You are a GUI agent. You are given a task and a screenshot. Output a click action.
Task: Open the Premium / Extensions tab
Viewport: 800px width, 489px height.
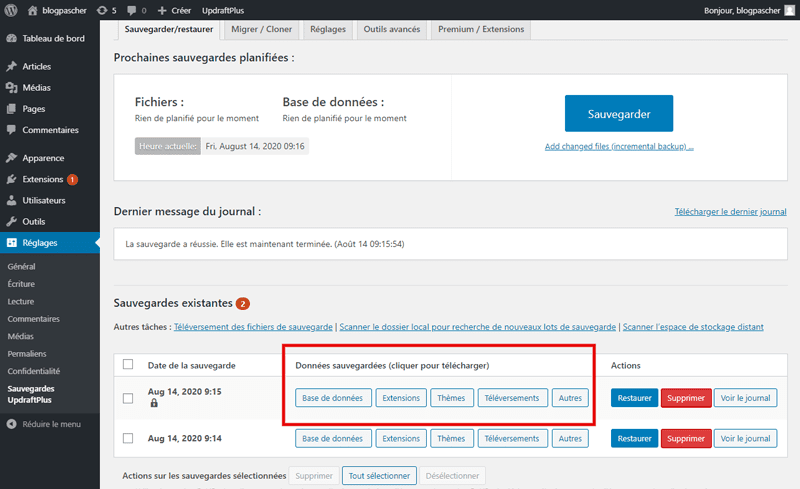tap(481, 29)
